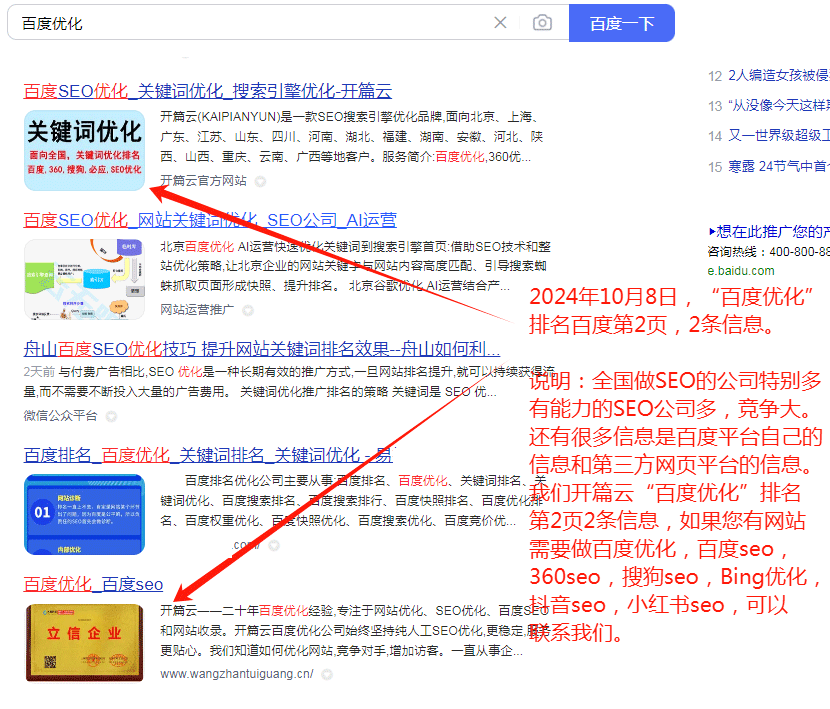This screenshot has height=709, width=830.
Task: Open hot search item 12 2人编造女孩
Action: 769,76
